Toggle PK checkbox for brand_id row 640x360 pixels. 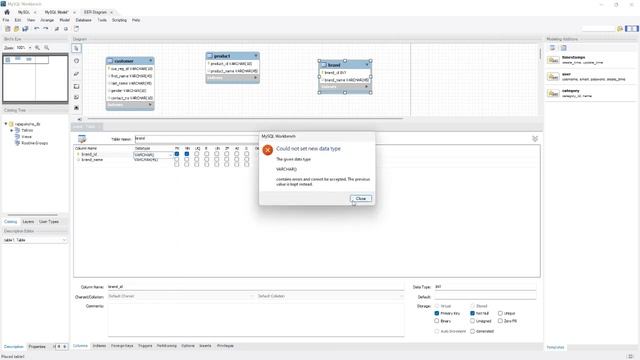tap(177, 154)
